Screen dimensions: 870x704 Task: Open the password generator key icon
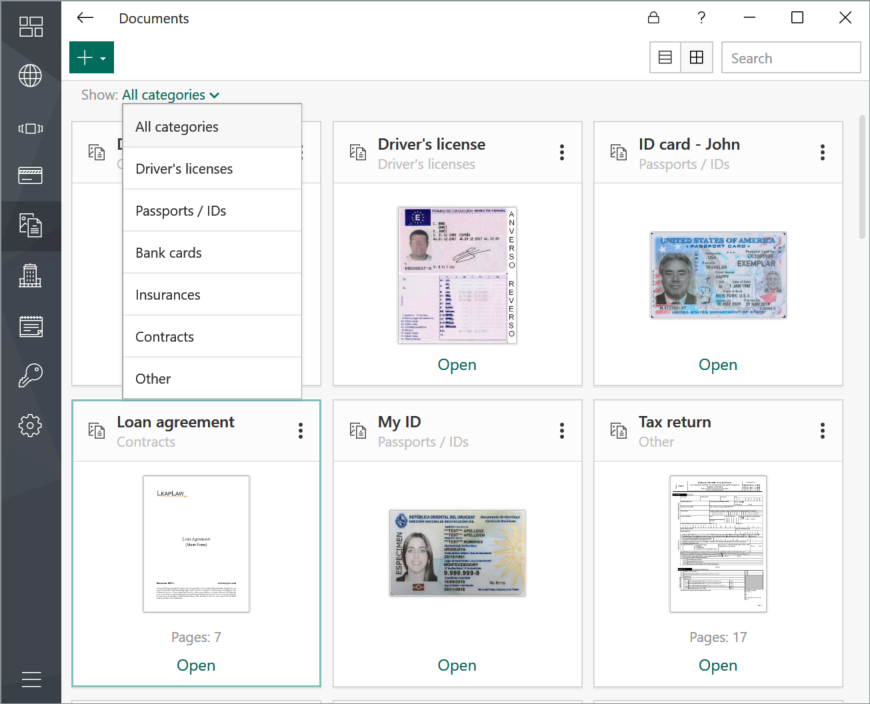coord(31,375)
